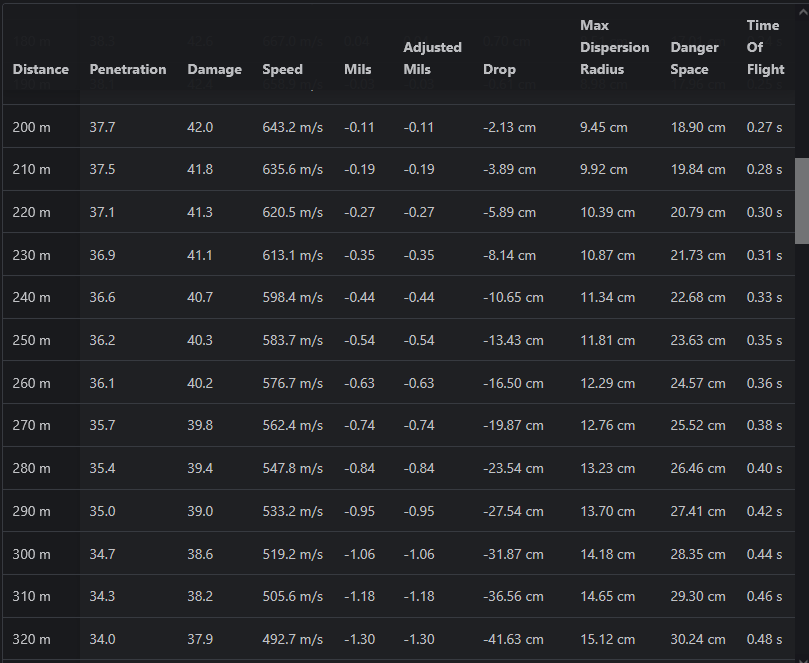Screen dimensions: 809x663
Task: Select the Damage column header
Action: [214, 69]
